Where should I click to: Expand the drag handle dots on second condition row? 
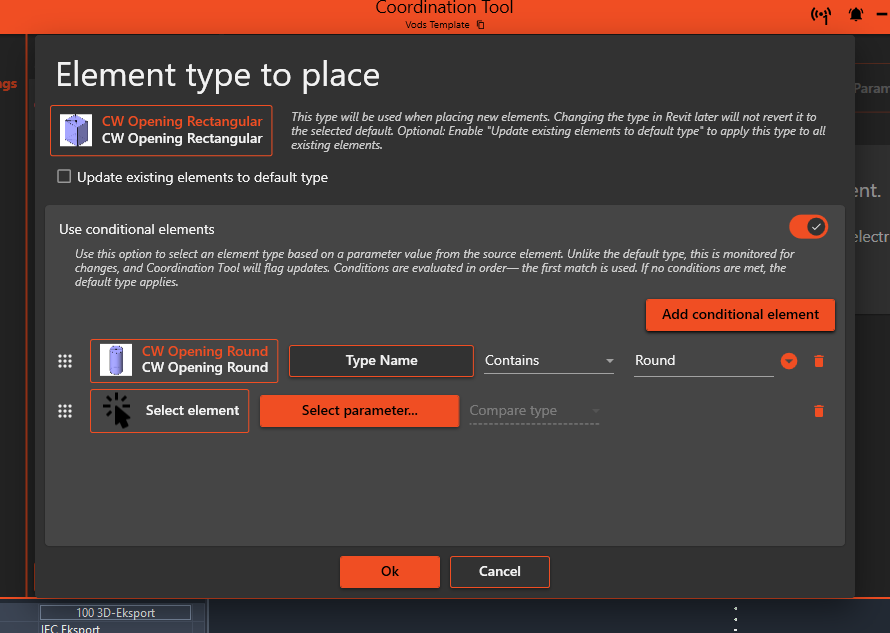pyautogui.click(x=65, y=410)
